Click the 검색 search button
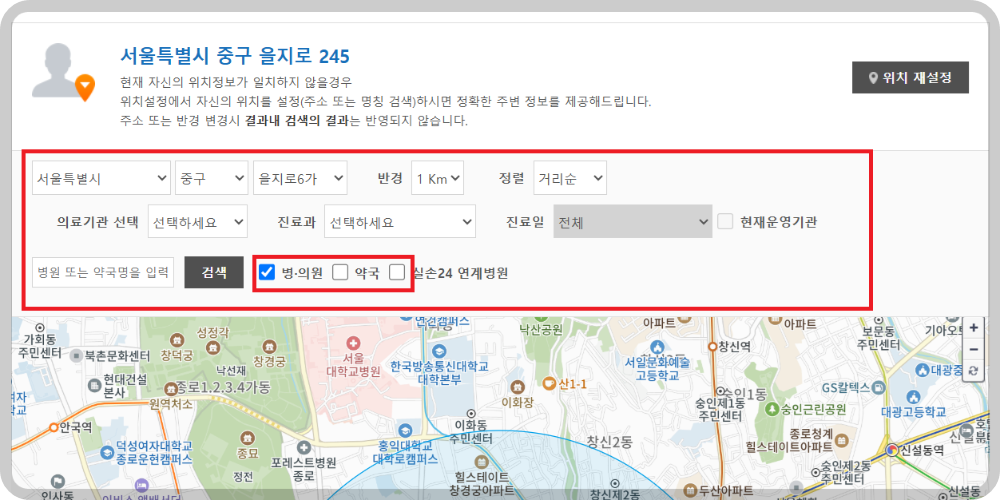Viewport: 1000px width, 500px height. click(214, 272)
